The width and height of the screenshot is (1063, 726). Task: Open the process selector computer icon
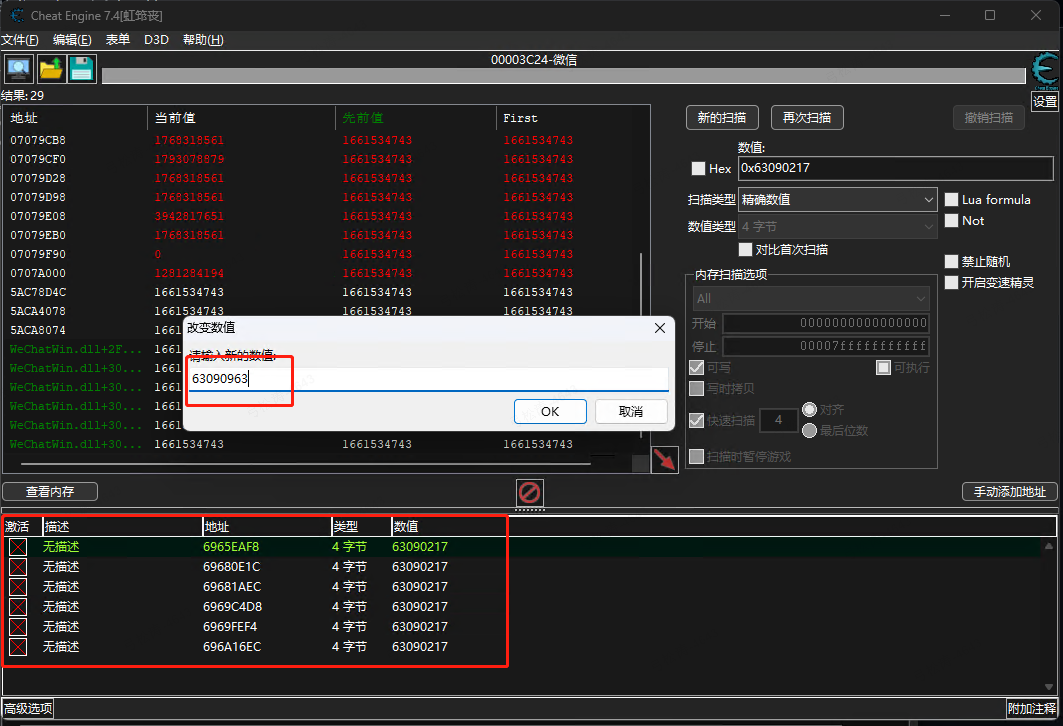(x=18, y=68)
